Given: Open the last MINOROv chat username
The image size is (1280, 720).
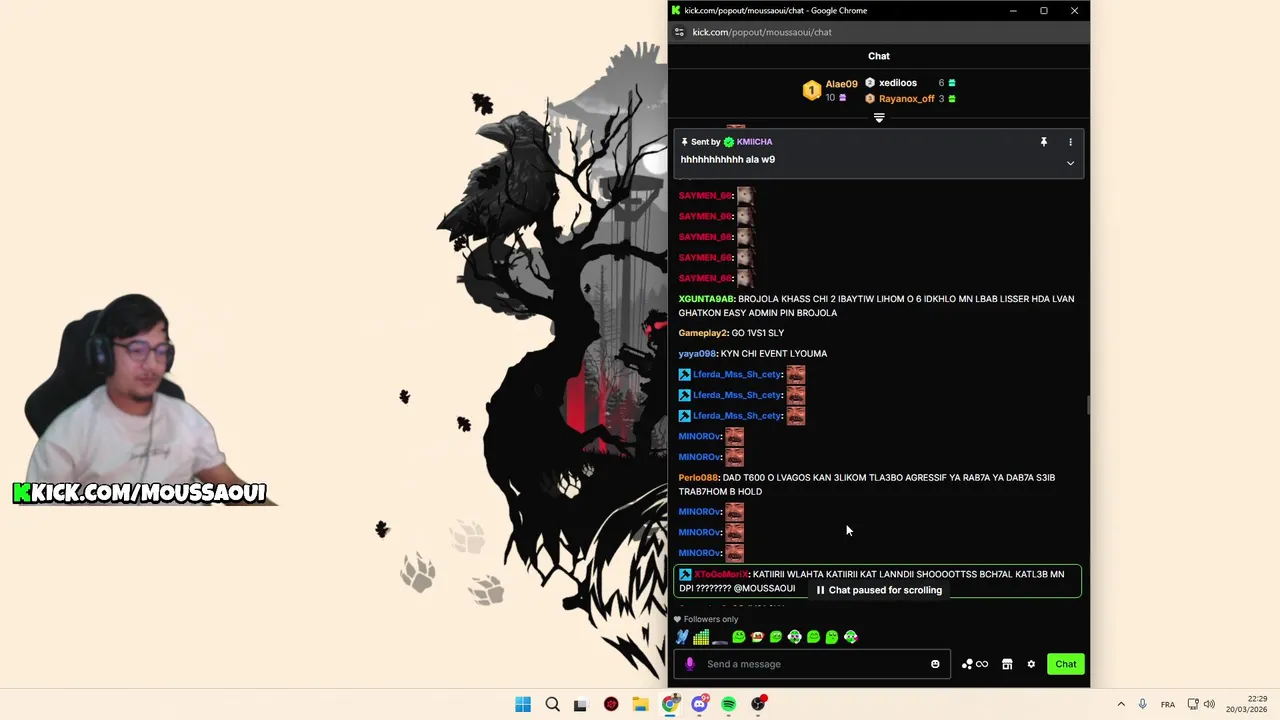Looking at the screenshot, I should tap(699, 553).
